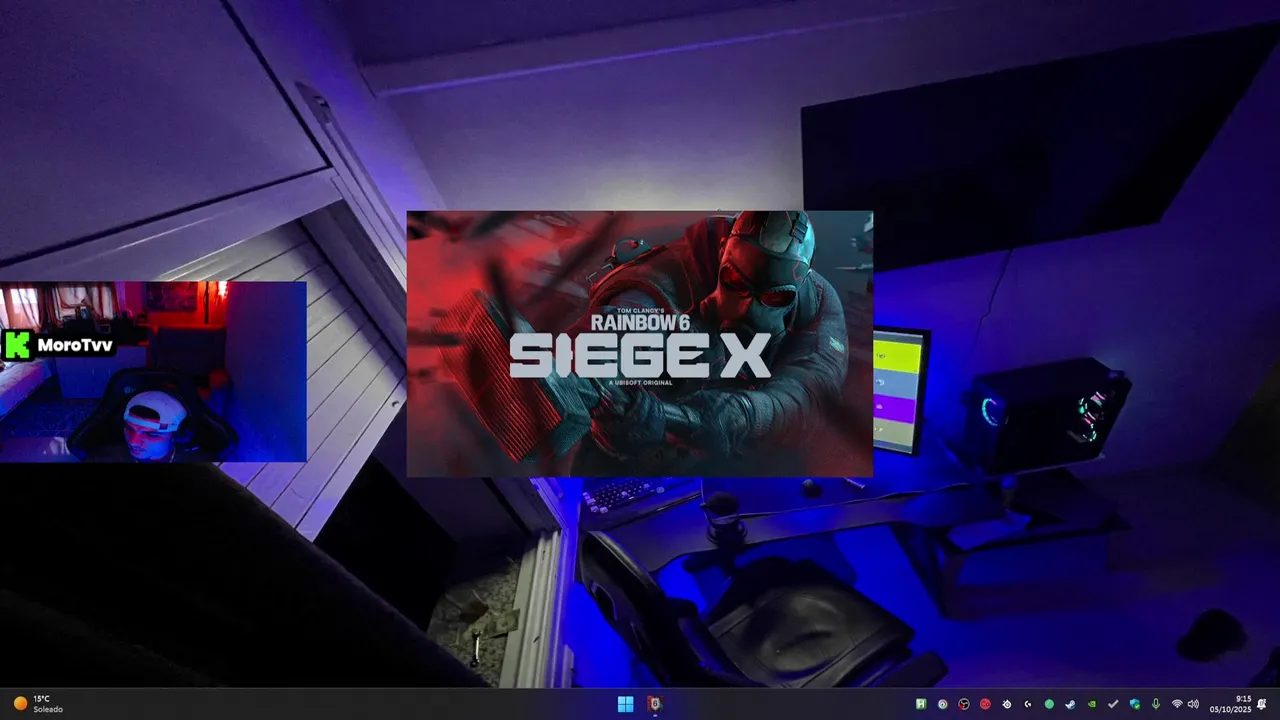Click the green H tray icon
1280x720 pixels.
(921, 704)
